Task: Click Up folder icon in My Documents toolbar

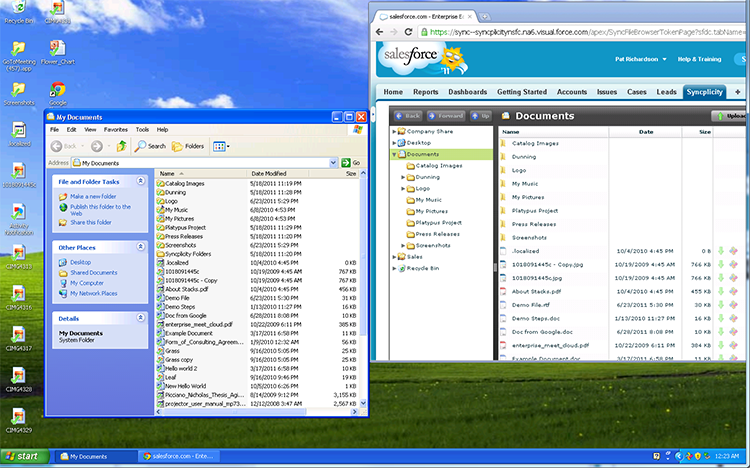Action: click(121, 146)
